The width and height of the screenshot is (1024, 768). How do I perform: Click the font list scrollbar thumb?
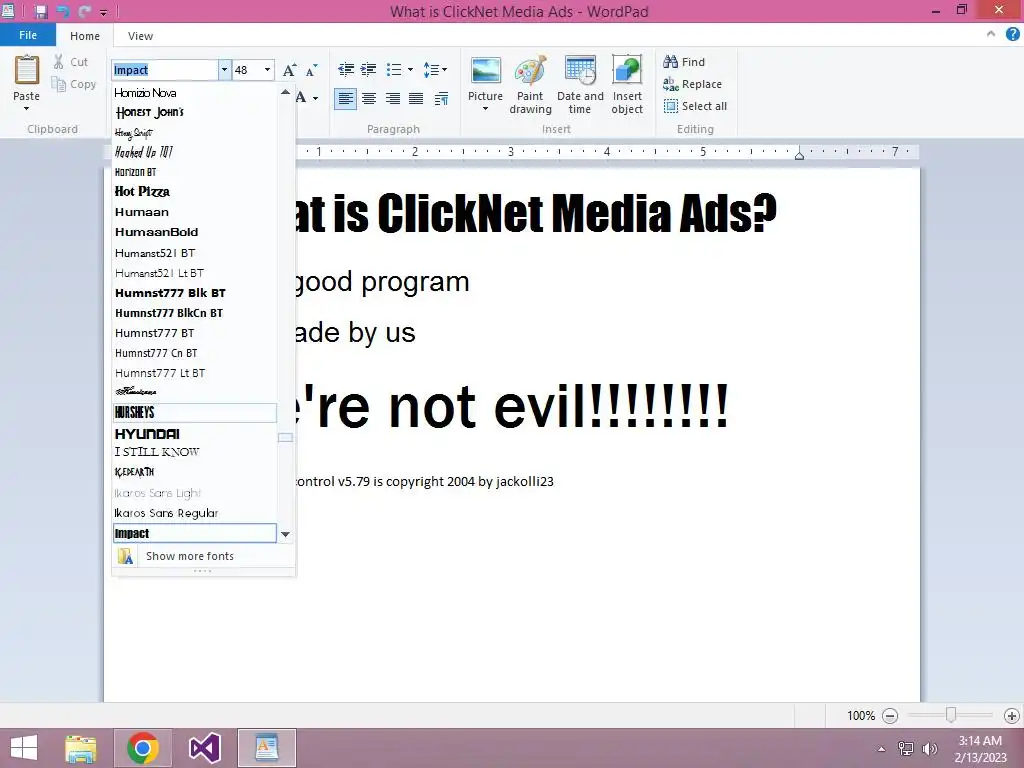point(285,438)
